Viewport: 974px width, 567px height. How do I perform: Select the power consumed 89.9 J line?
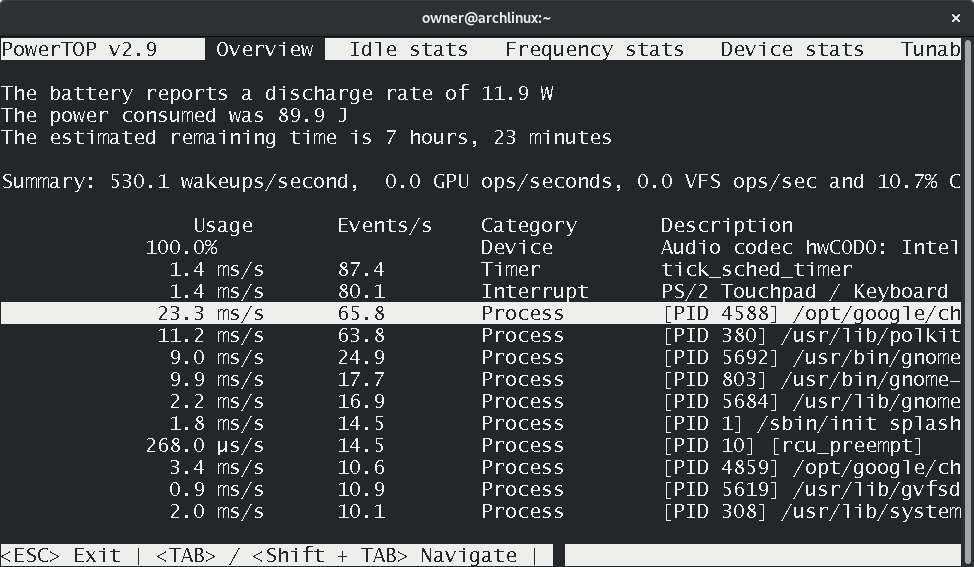pyautogui.click(x=175, y=116)
